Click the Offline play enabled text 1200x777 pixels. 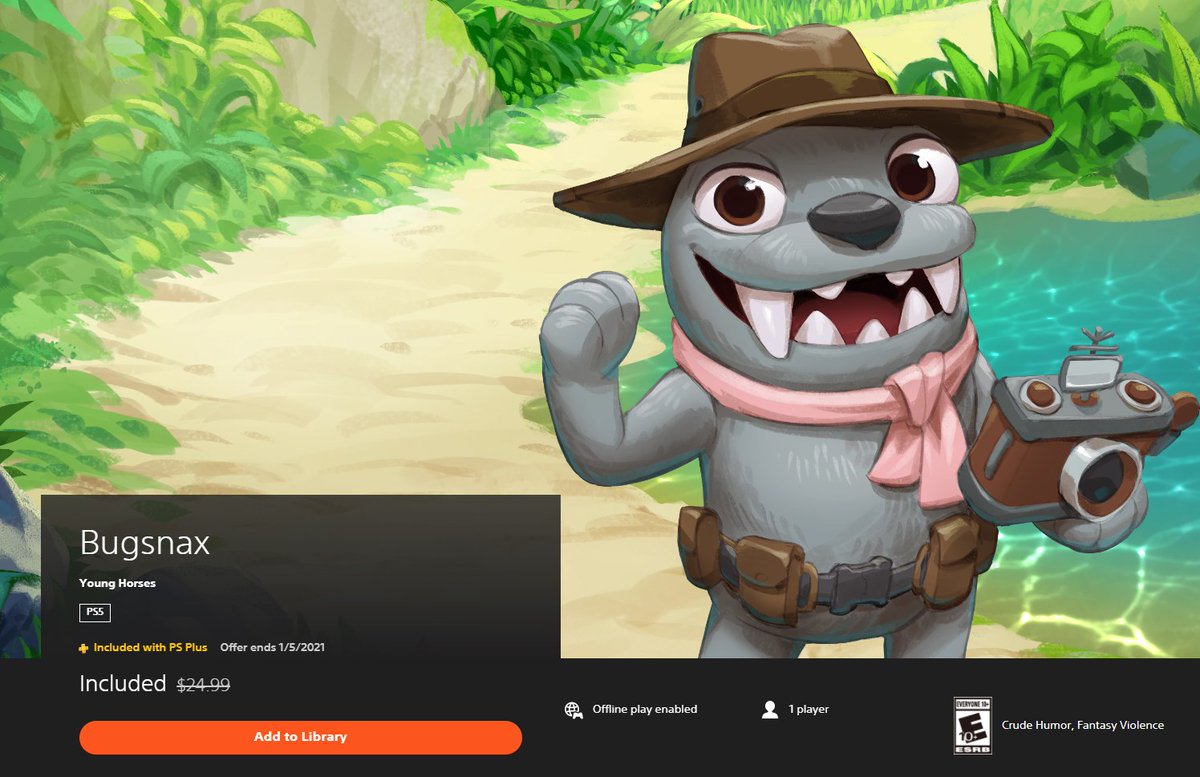coord(645,710)
